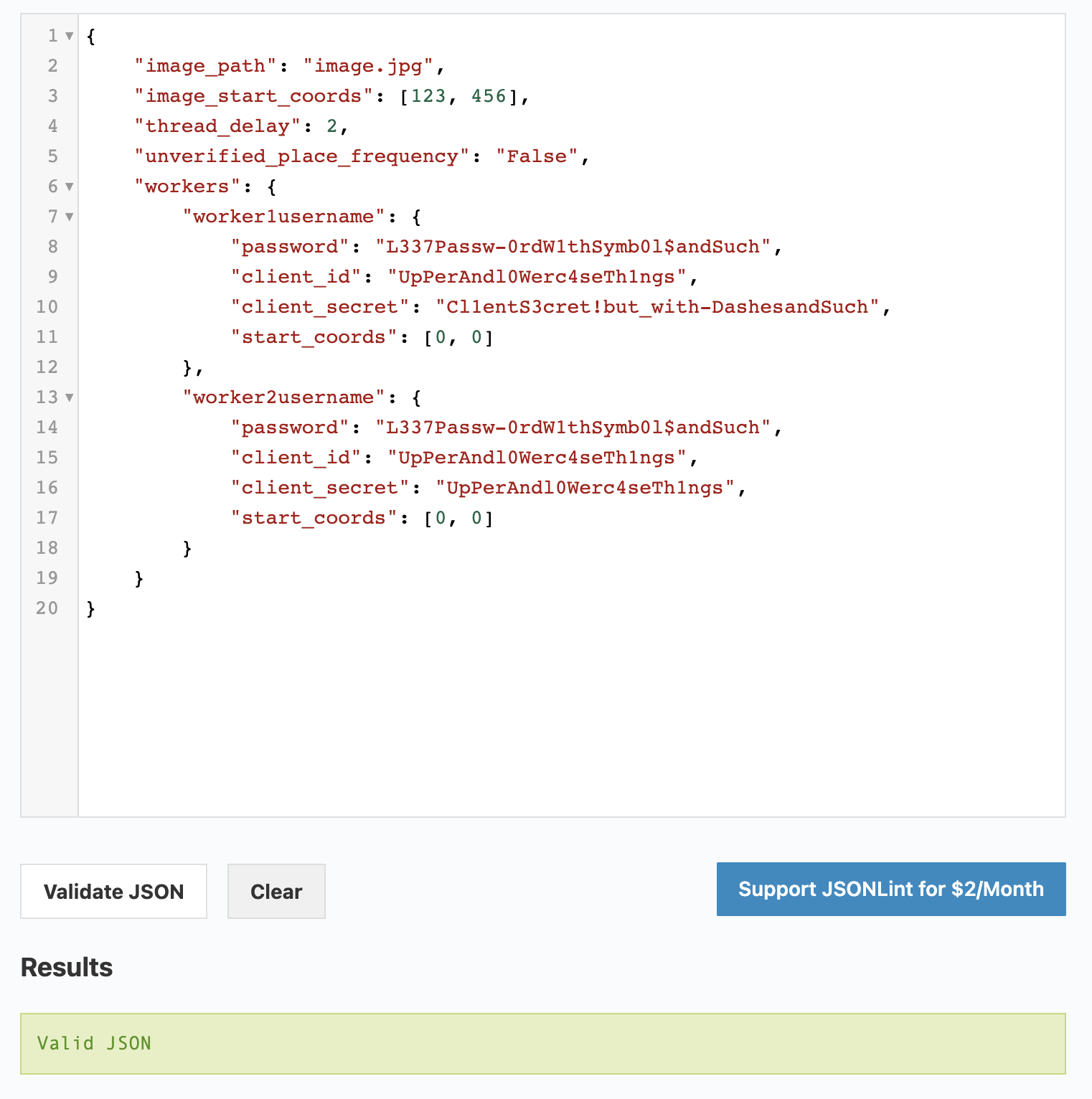Image resolution: width=1092 pixels, height=1099 pixels.
Task: Click the "workers" key
Action: click(187, 187)
